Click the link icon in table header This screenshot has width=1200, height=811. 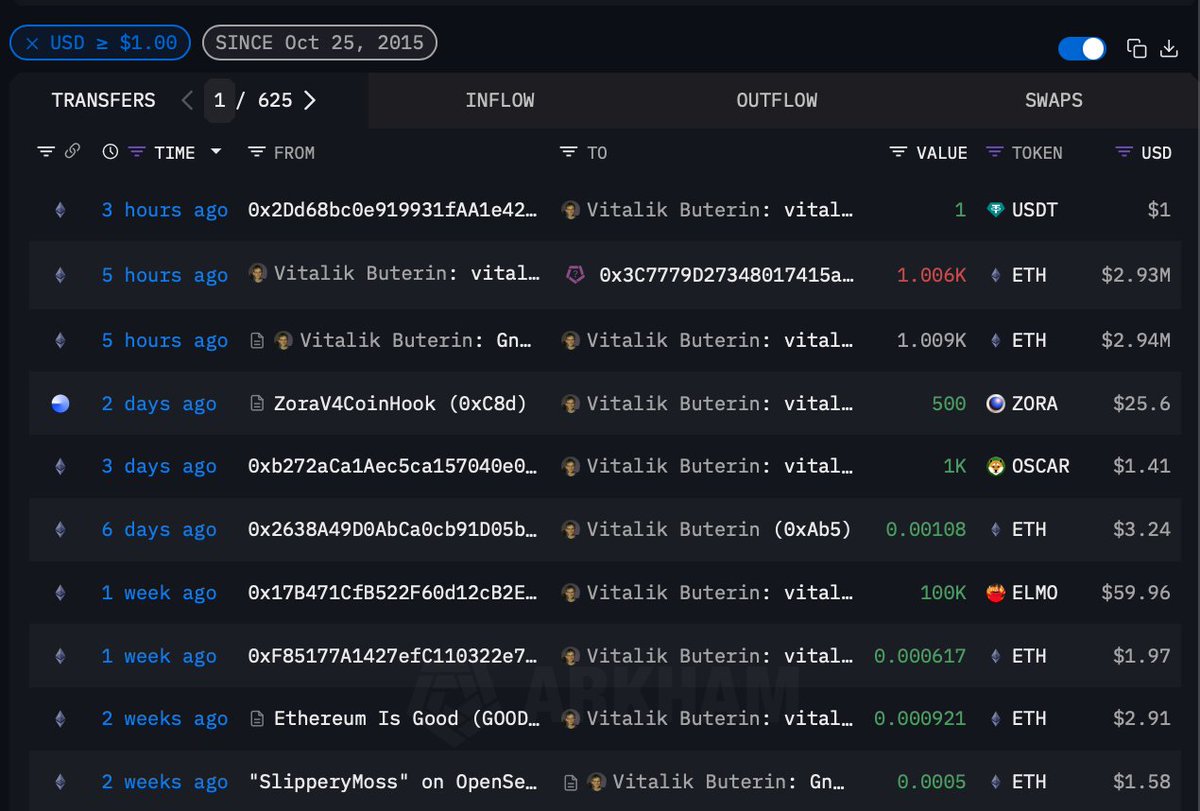click(72, 152)
